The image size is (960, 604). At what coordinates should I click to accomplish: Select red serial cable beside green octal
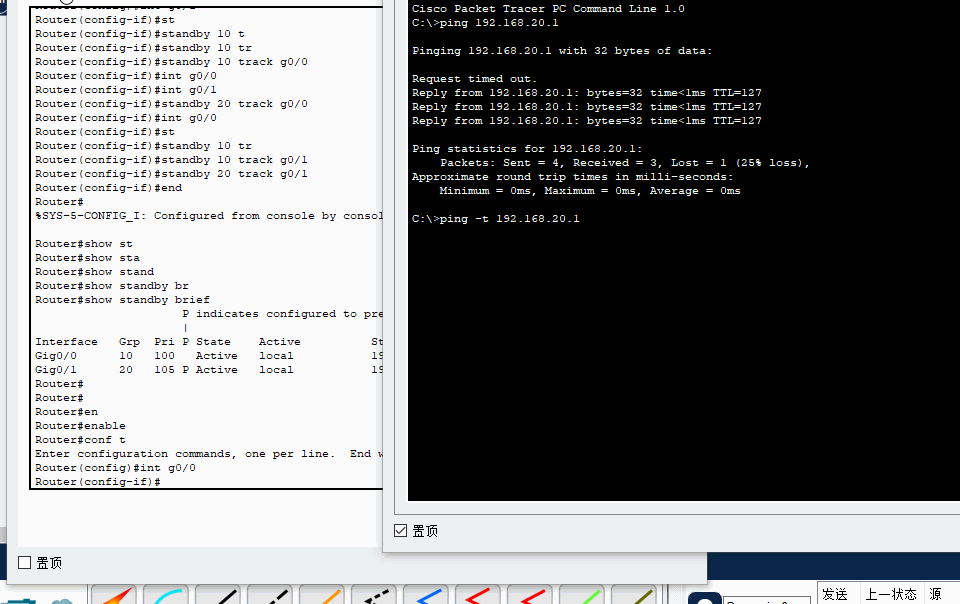(x=529, y=596)
